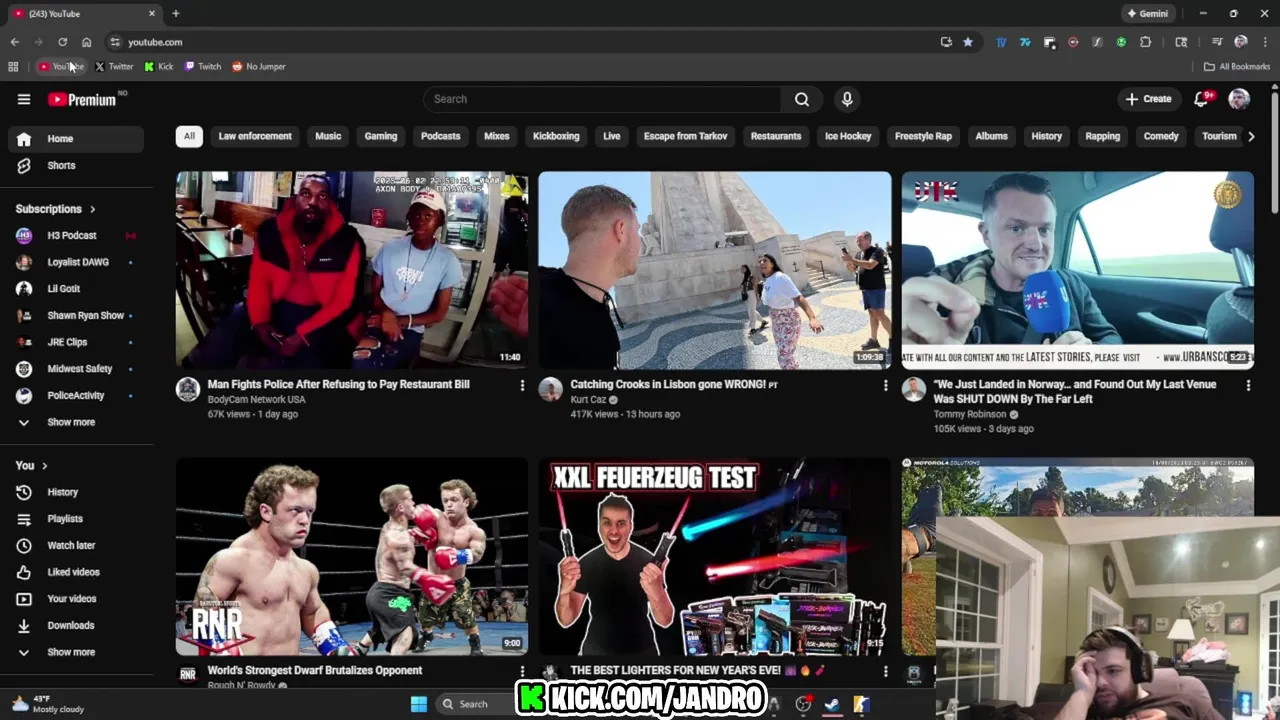Open a new browser tab
Screen dimensions: 1280x720
175,14
